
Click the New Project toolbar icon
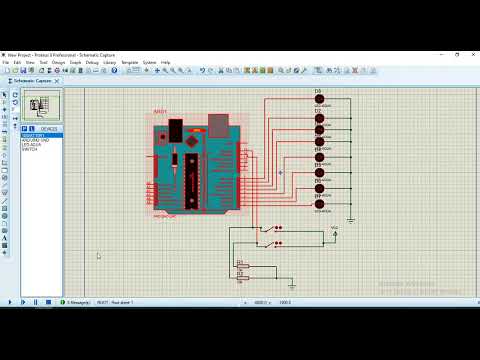(x=7, y=70)
